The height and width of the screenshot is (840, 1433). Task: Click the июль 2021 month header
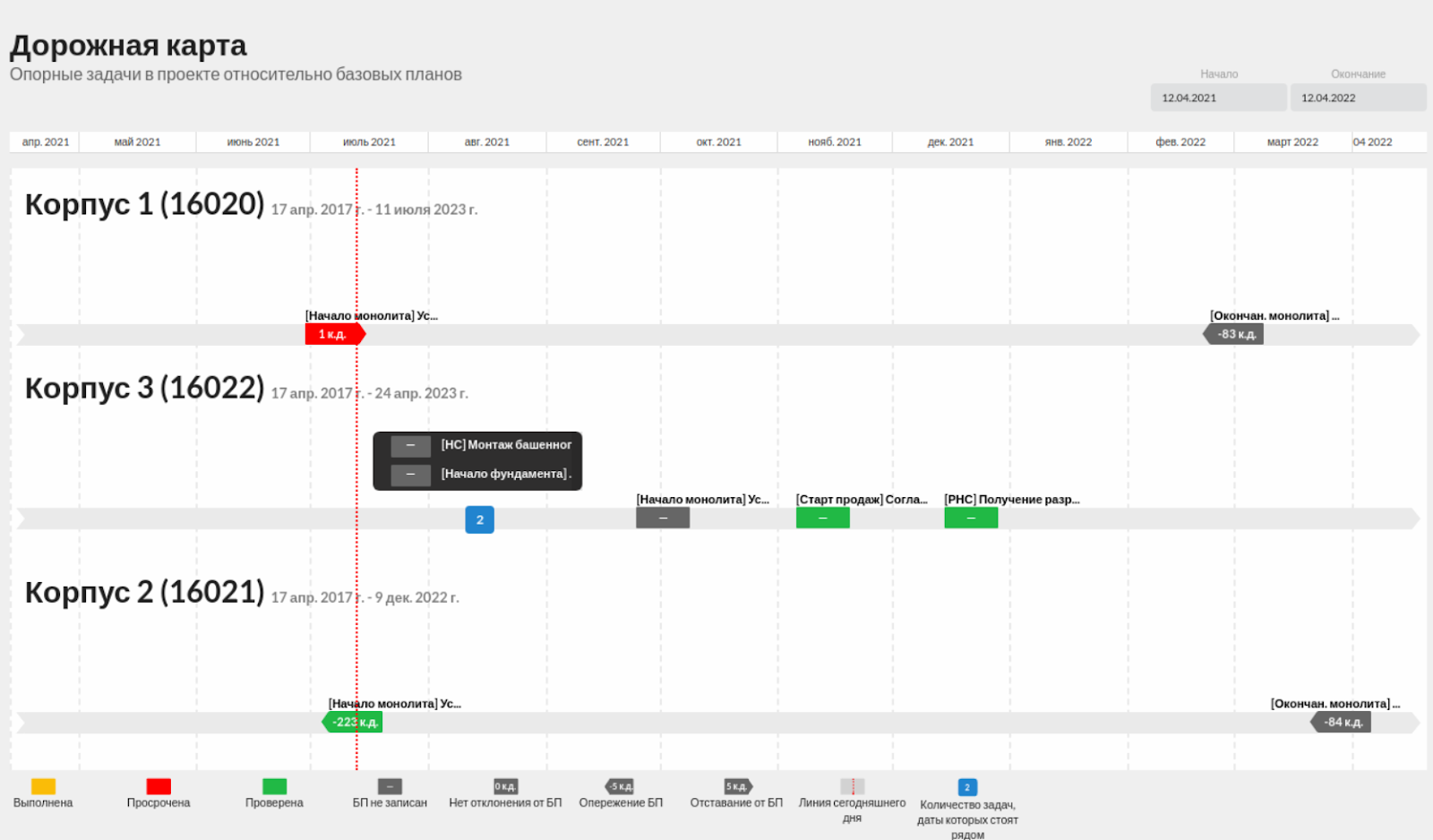[369, 142]
